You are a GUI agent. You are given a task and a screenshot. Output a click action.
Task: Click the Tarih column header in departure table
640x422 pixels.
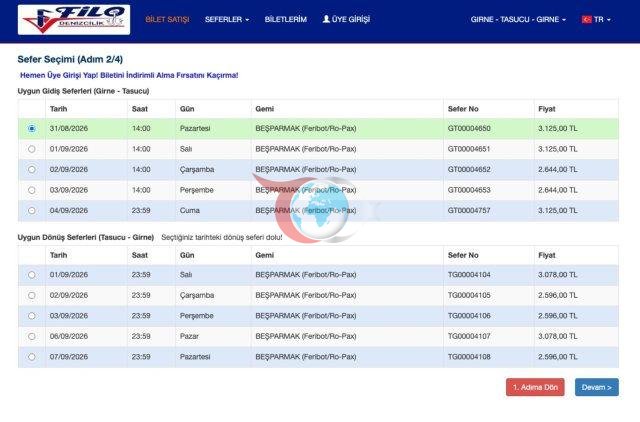[x=58, y=109]
